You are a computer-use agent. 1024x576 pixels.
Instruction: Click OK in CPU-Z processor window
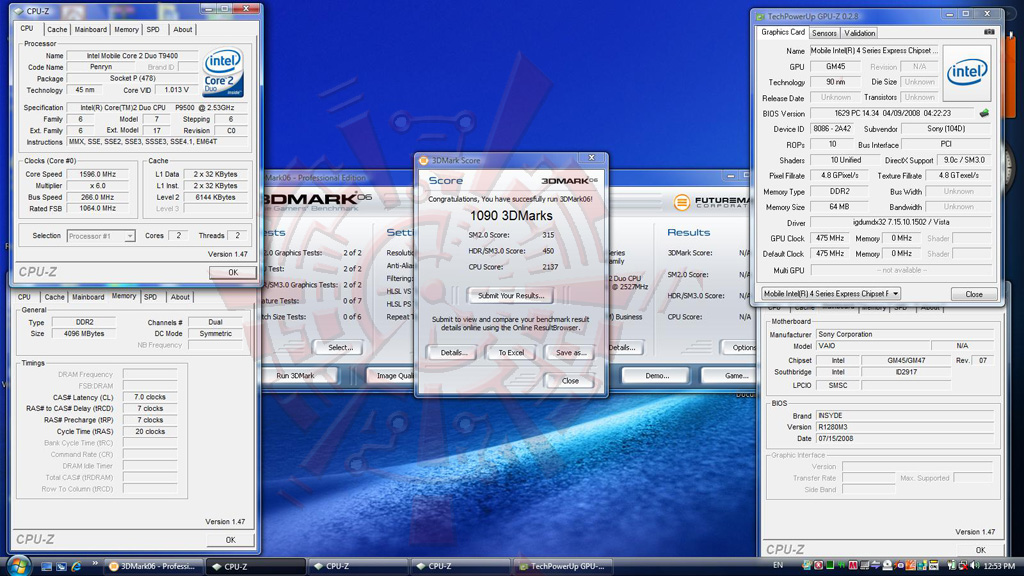[232, 272]
